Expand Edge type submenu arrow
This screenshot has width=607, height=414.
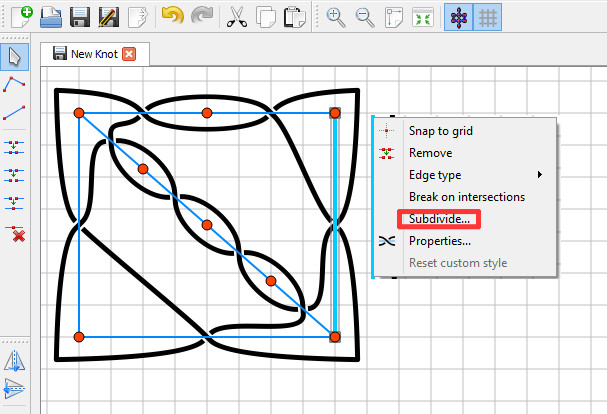coord(540,175)
